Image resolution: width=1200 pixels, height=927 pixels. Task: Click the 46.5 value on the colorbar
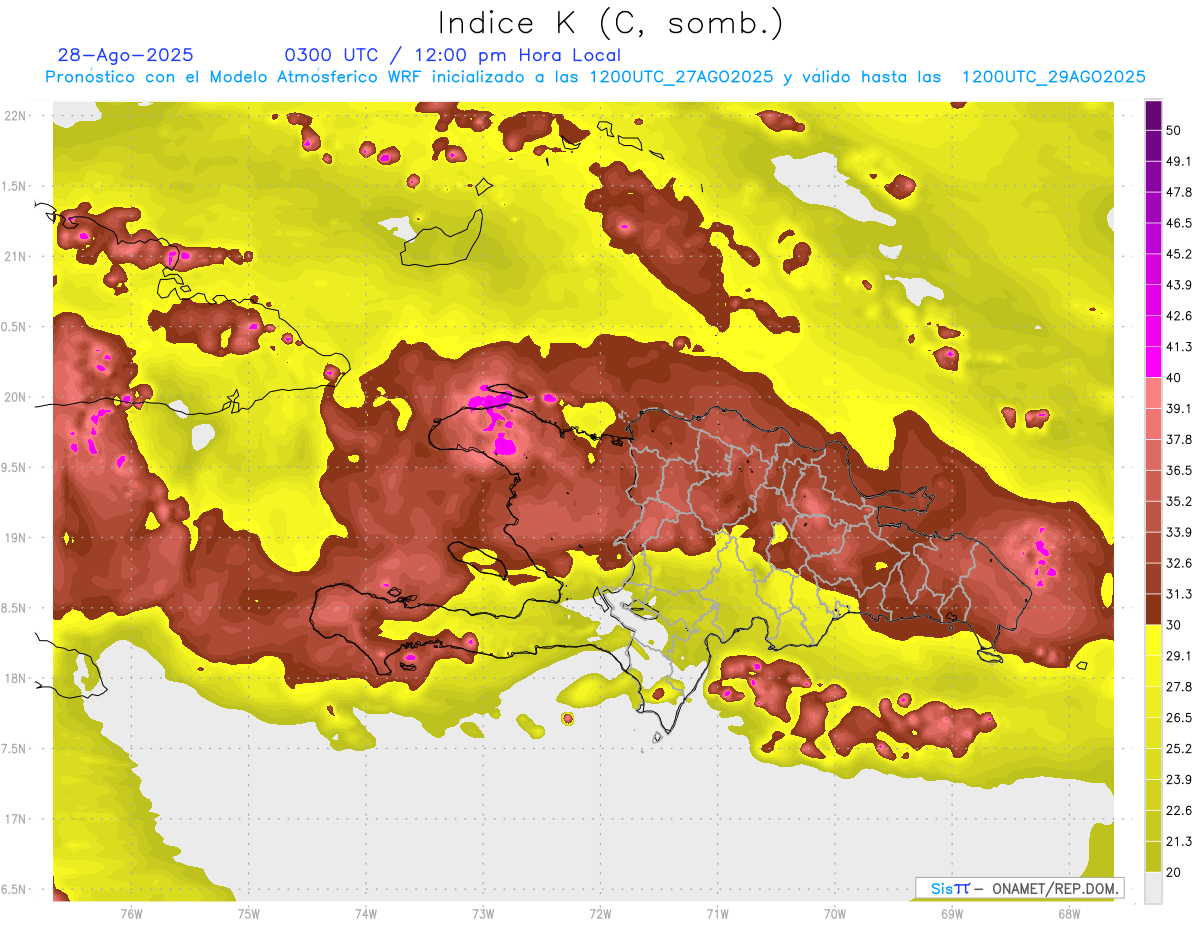[1179, 223]
